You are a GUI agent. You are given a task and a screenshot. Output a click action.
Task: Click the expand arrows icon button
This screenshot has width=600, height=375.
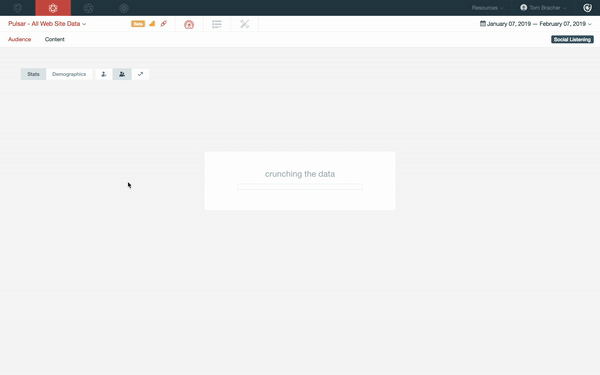[x=140, y=74]
